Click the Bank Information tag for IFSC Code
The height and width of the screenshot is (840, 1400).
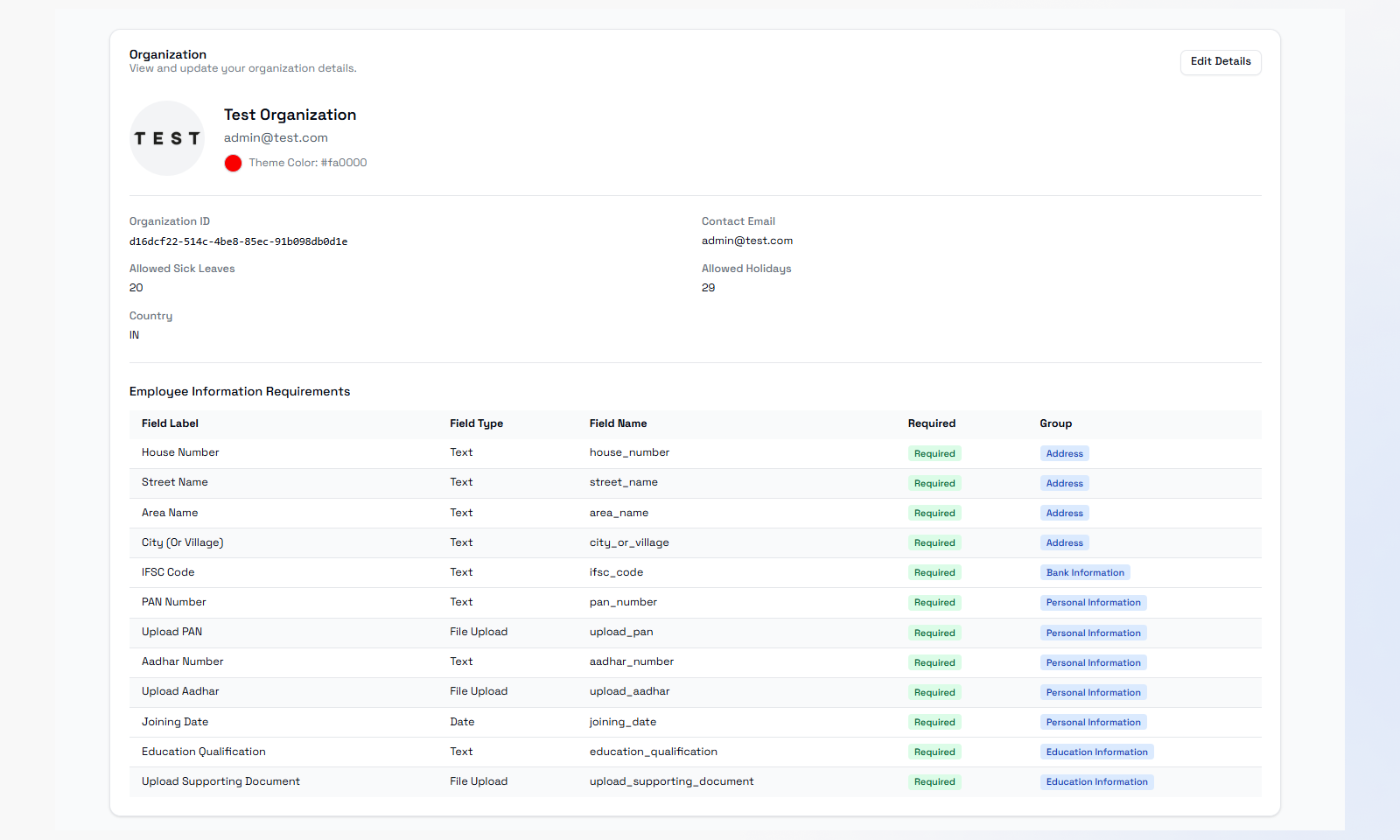(x=1084, y=573)
